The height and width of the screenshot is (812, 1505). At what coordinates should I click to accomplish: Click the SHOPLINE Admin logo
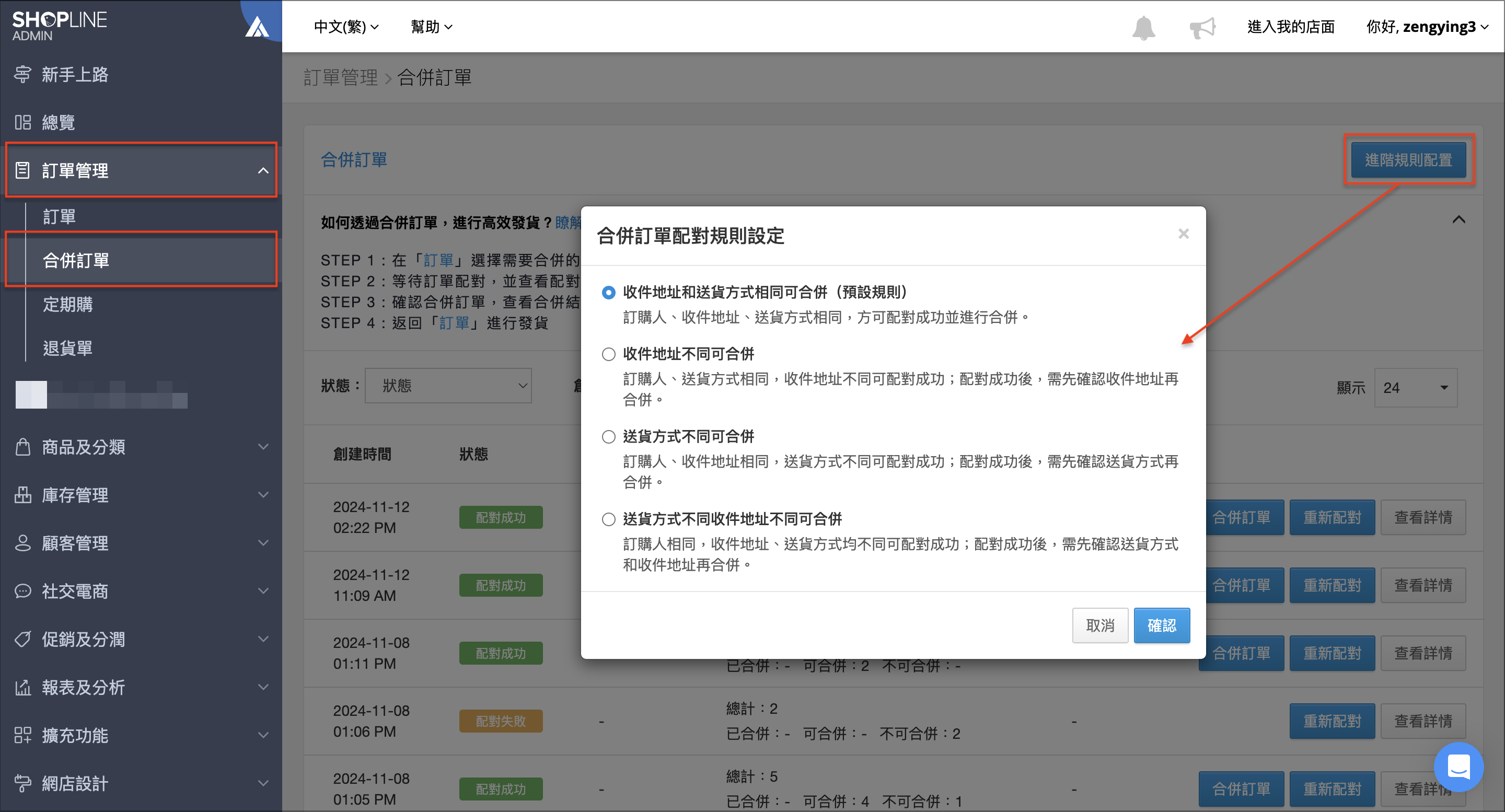pyautogui.click(x=60, y=26)
